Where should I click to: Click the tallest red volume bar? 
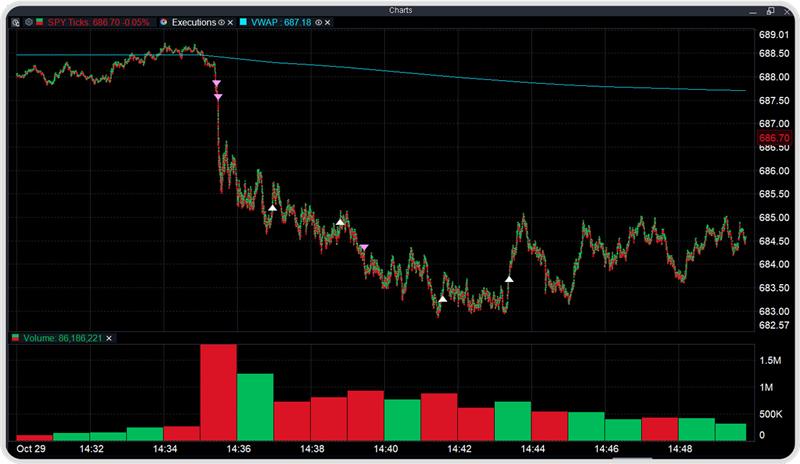point(218,392)
